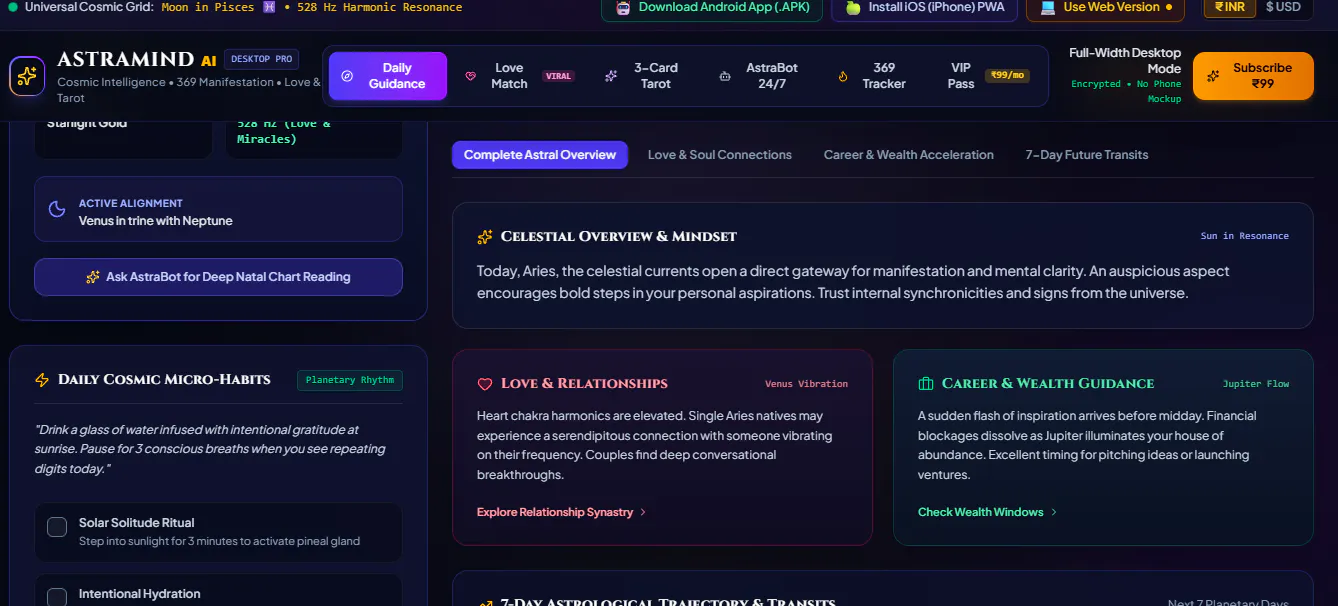Click the ₹99/mo badge on VIP Pass
Image resolution: width=1338 pixels, height=606 pixels.
1007,76
